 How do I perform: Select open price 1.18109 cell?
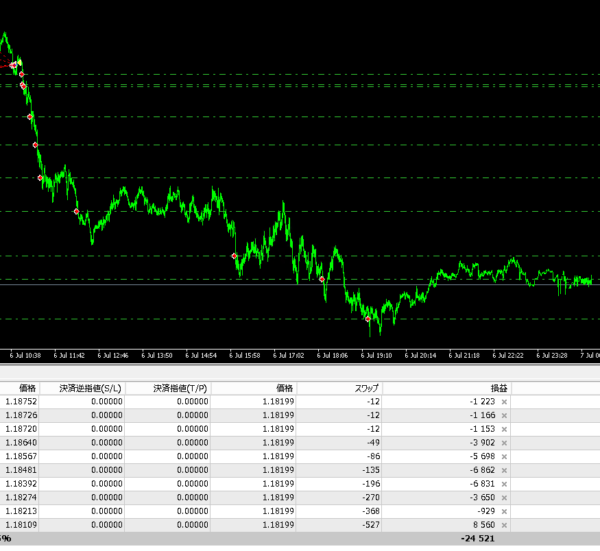pyautogui.click(x=19, y=525)
